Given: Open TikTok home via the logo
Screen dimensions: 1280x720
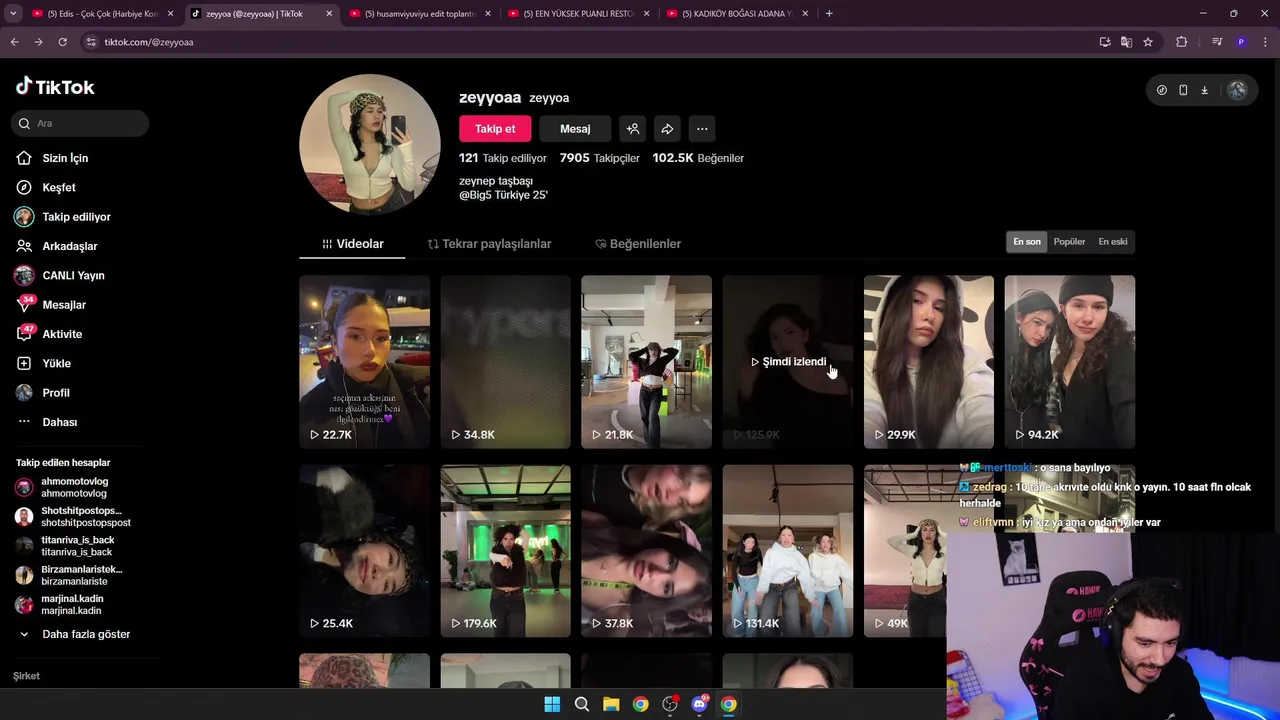Looking at the screenshot, I should 55,87.
